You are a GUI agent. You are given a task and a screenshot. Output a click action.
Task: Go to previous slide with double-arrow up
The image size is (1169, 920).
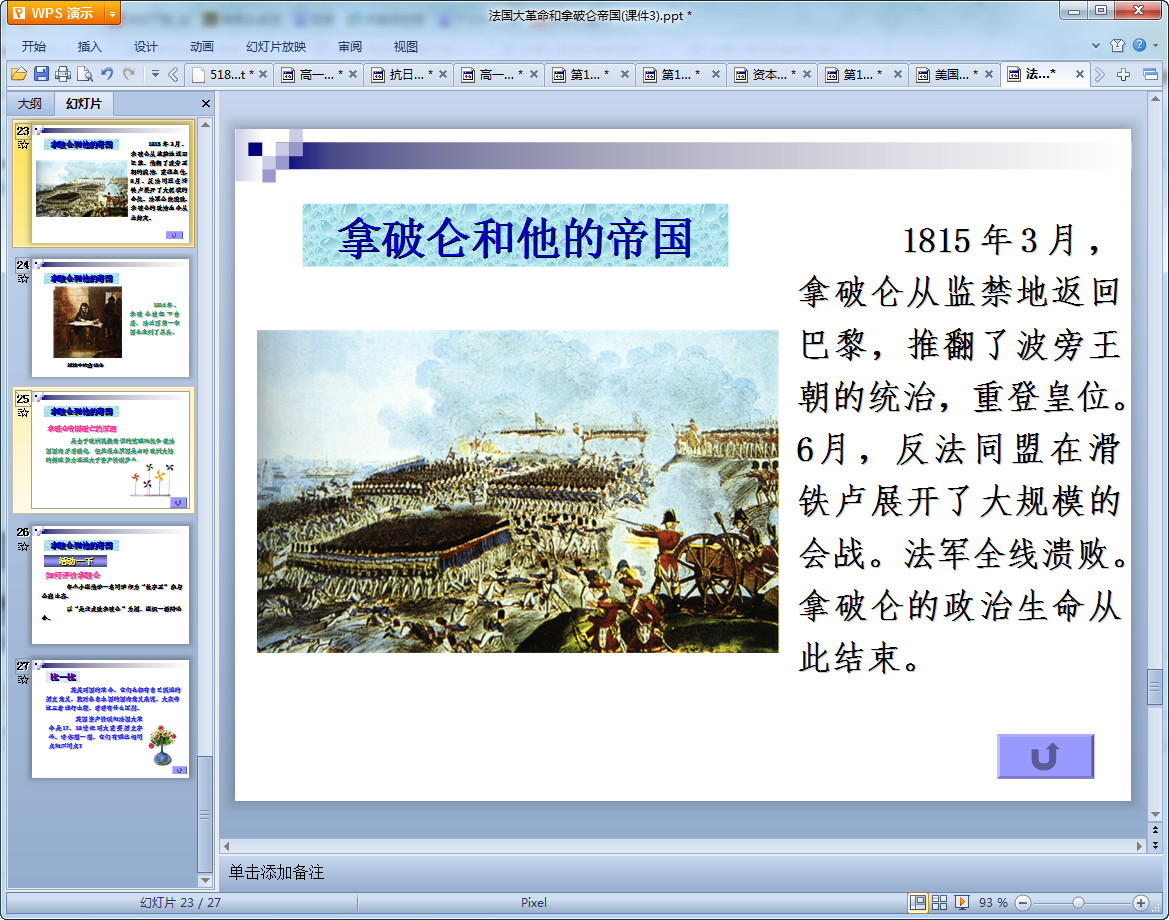coord(1156,830)
